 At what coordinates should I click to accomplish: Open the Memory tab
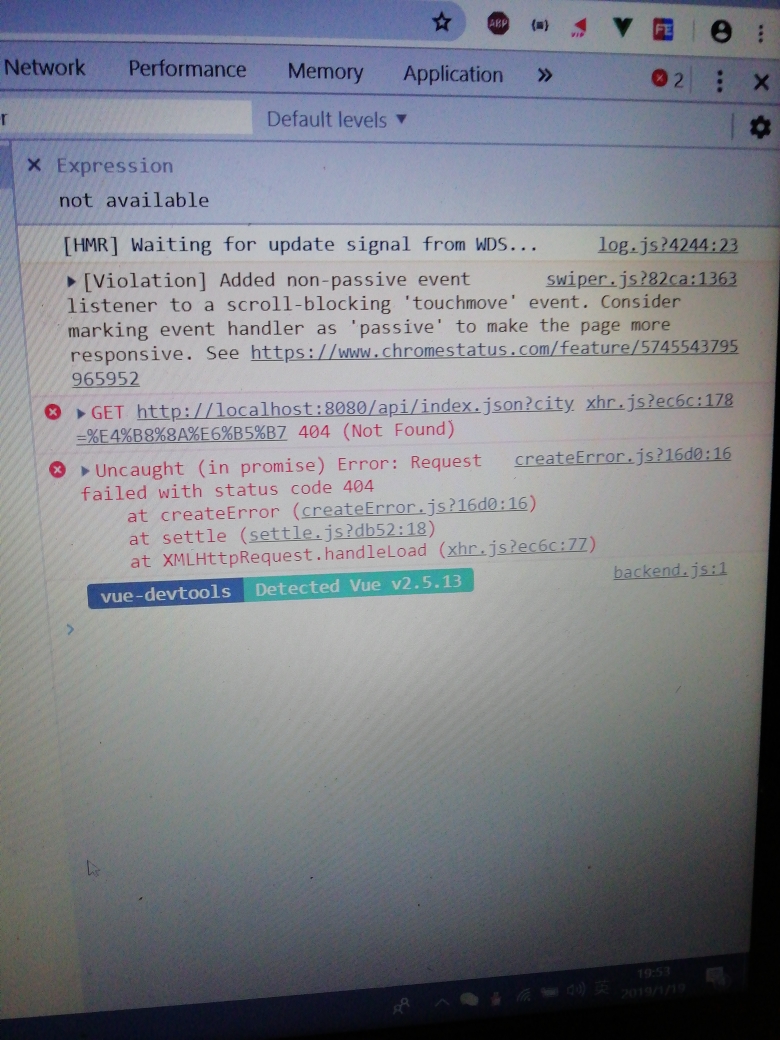(325, 72)
